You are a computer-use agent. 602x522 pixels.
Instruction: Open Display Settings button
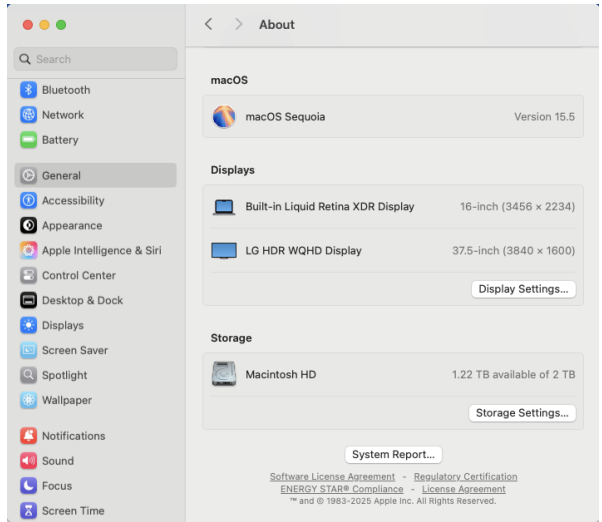(x=523, y=289)
